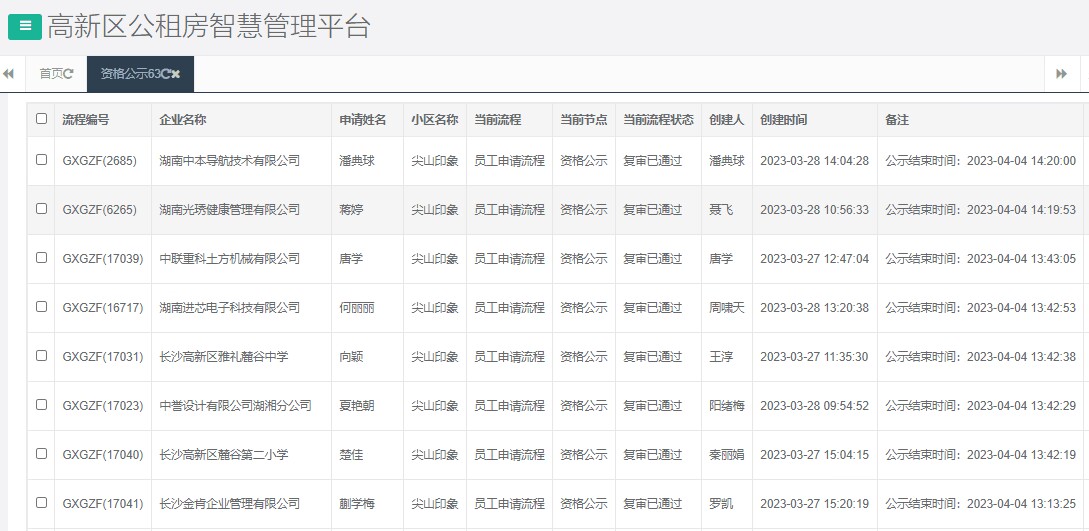Click the tab scroll left double-arrow
The image size is (1089, 531).
pos(8,74)
